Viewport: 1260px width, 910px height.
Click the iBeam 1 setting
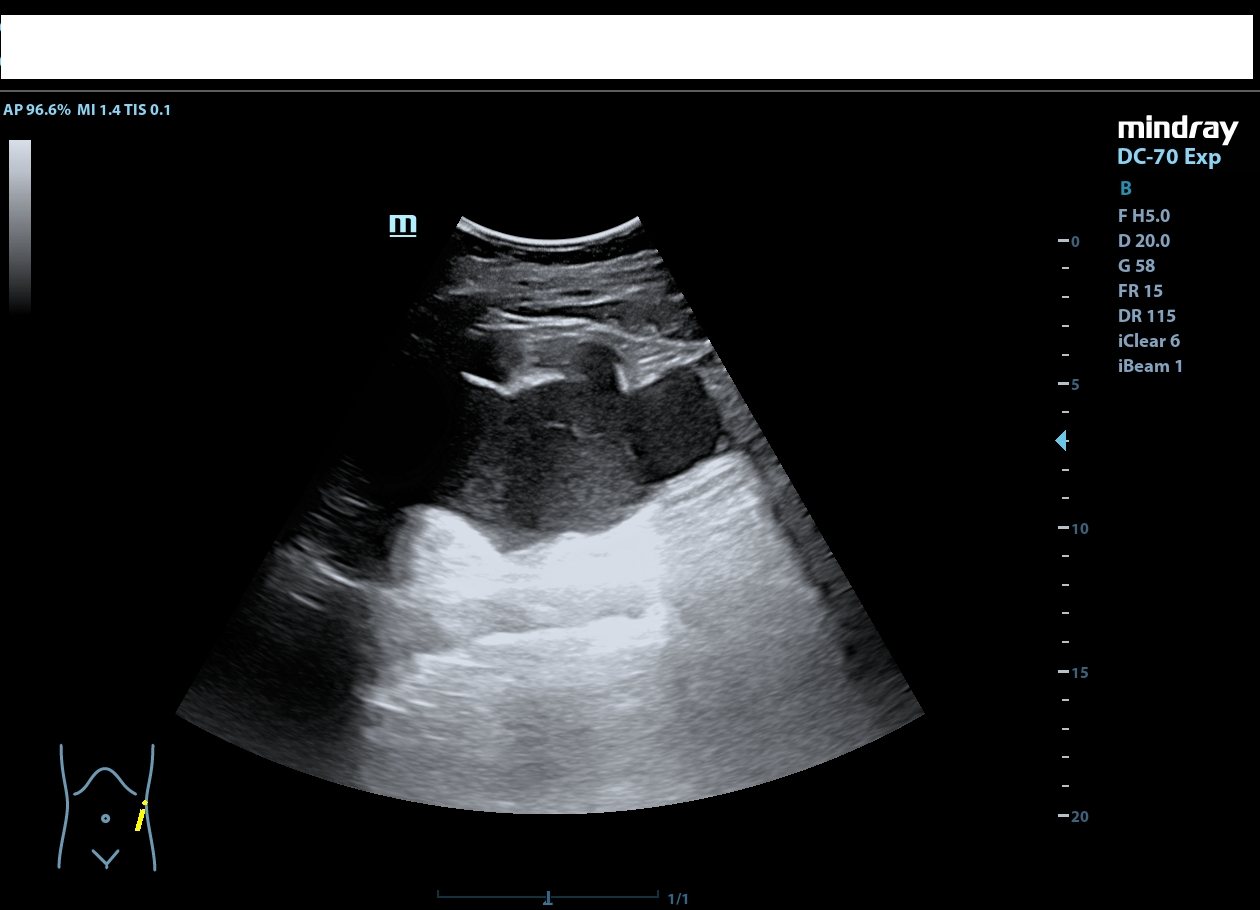tap(1150, 366)
